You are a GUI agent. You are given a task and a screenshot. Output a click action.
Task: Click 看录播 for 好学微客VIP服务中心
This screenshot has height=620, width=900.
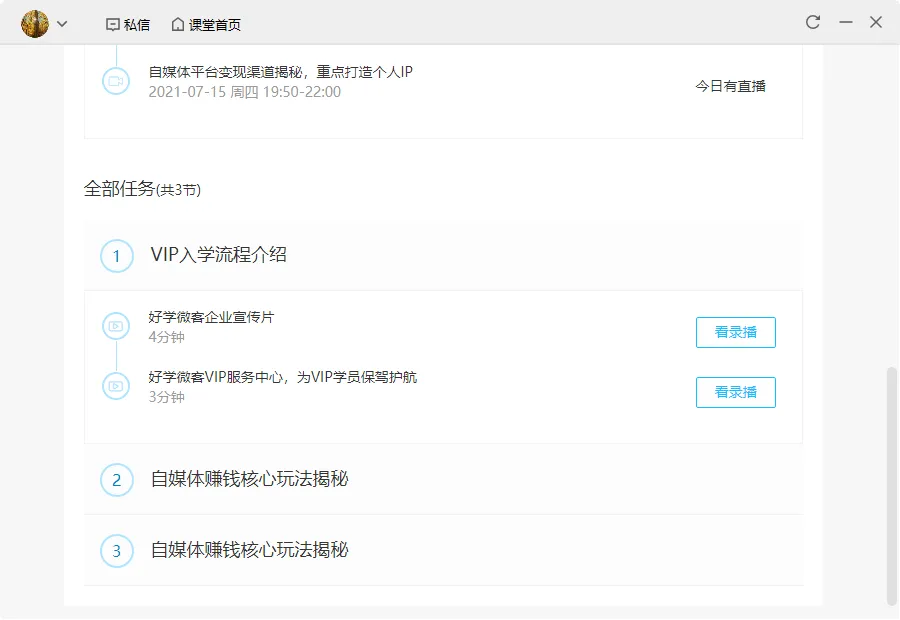(736, 392)
